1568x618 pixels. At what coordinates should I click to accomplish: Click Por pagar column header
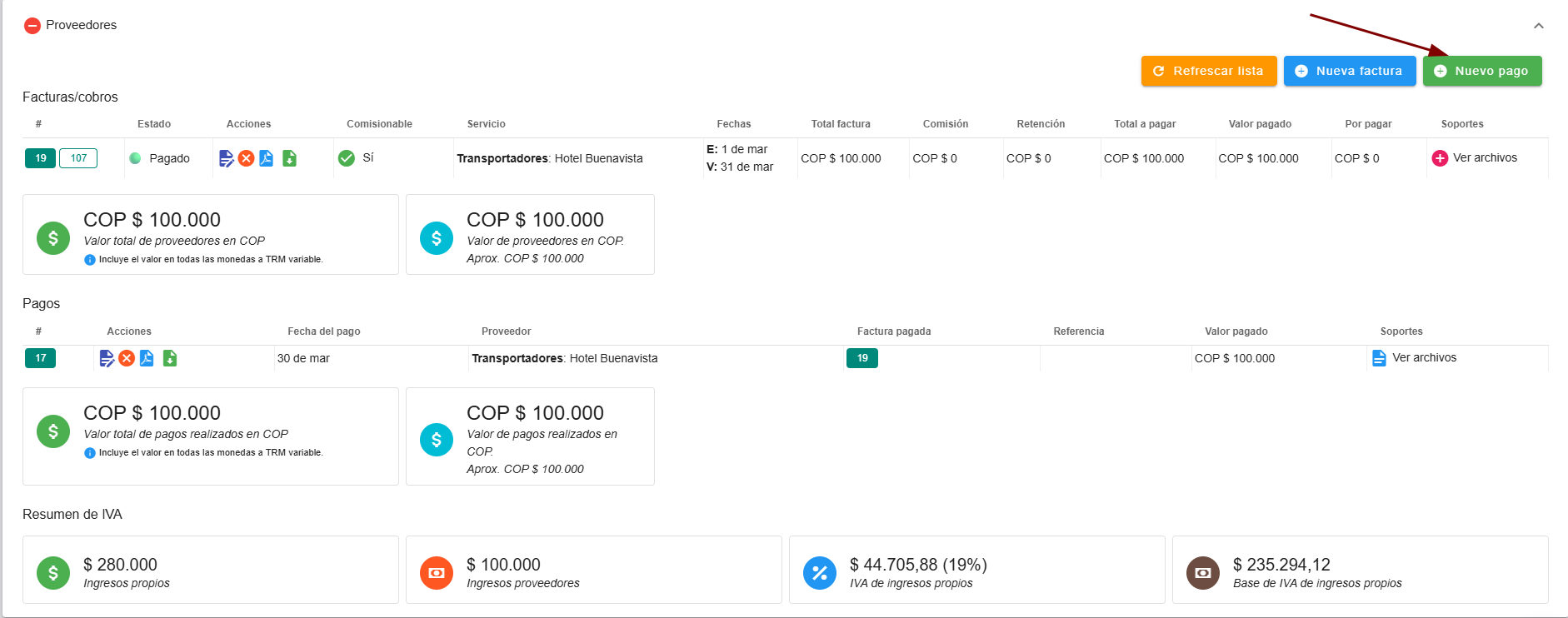click(1368, 124)
